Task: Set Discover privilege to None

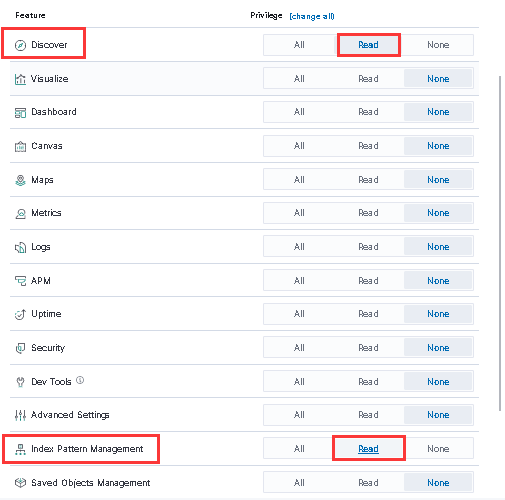Action: click(438, 45)
